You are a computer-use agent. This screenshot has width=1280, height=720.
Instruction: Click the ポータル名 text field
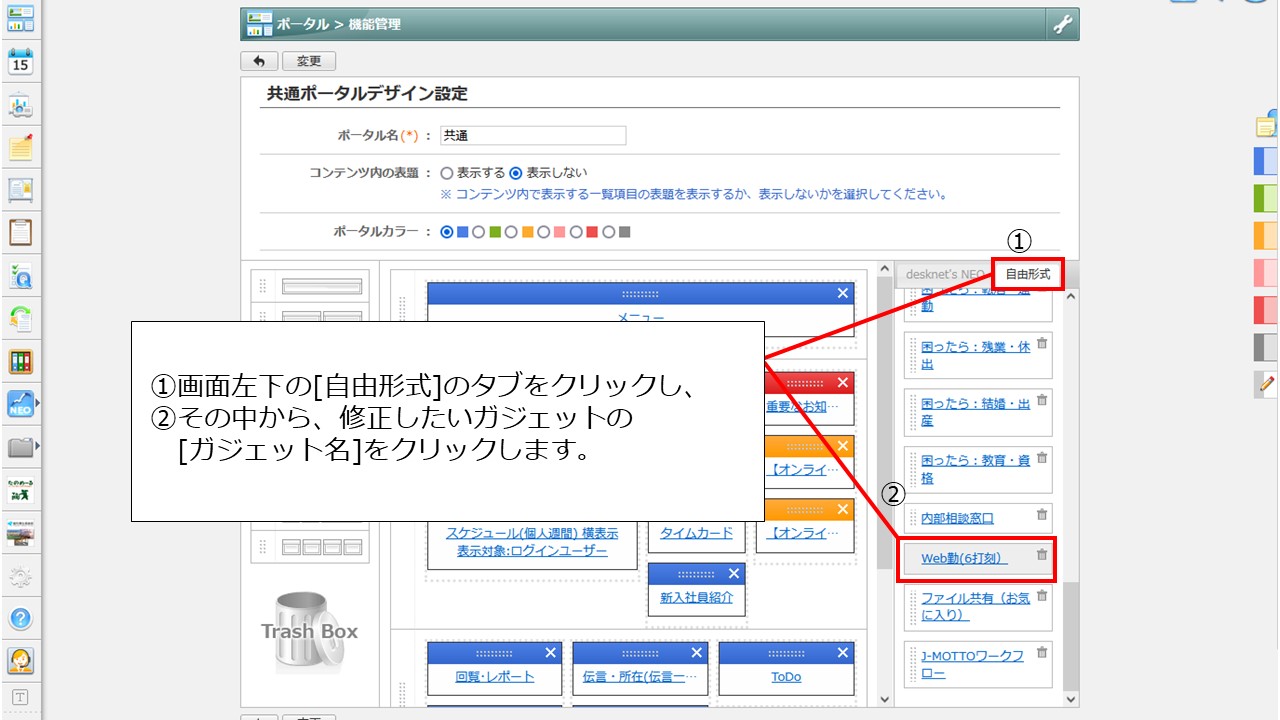click(x=533, y=136)
